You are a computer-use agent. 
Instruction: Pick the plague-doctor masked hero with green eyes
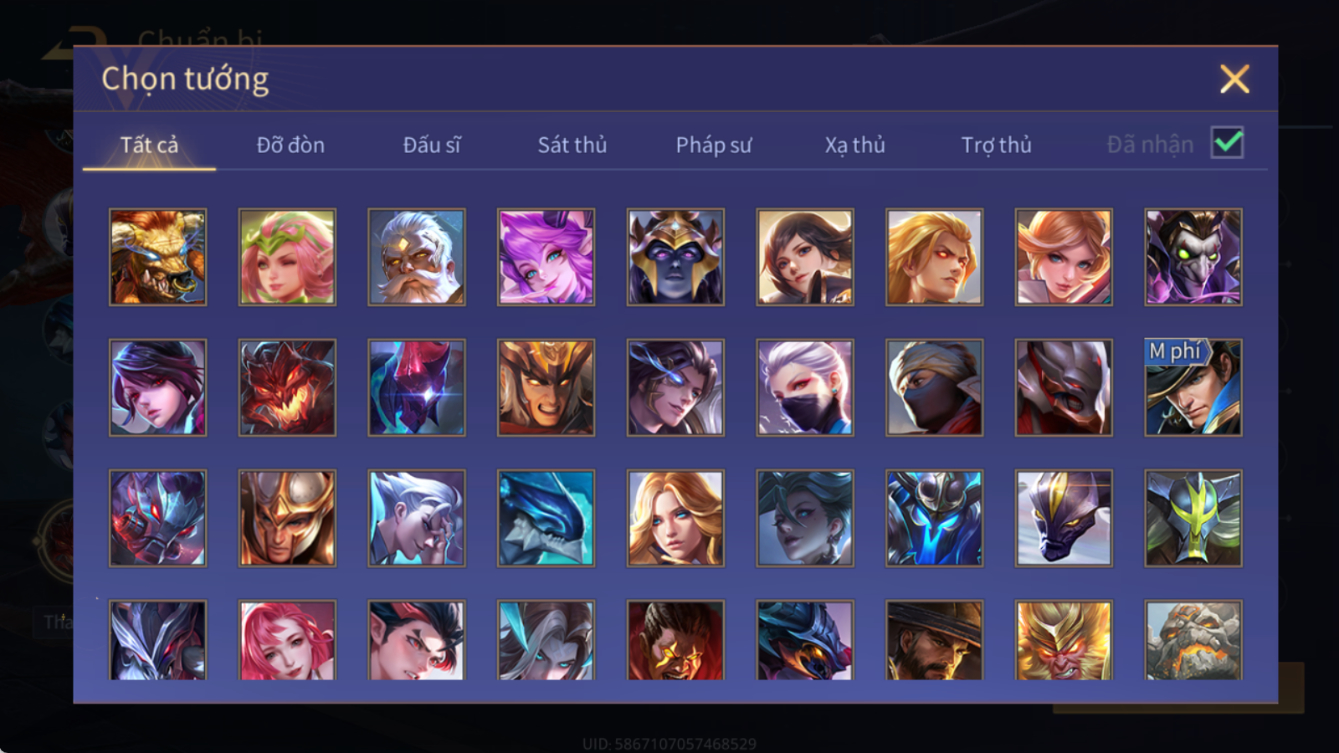click(x=1193, y=257)
